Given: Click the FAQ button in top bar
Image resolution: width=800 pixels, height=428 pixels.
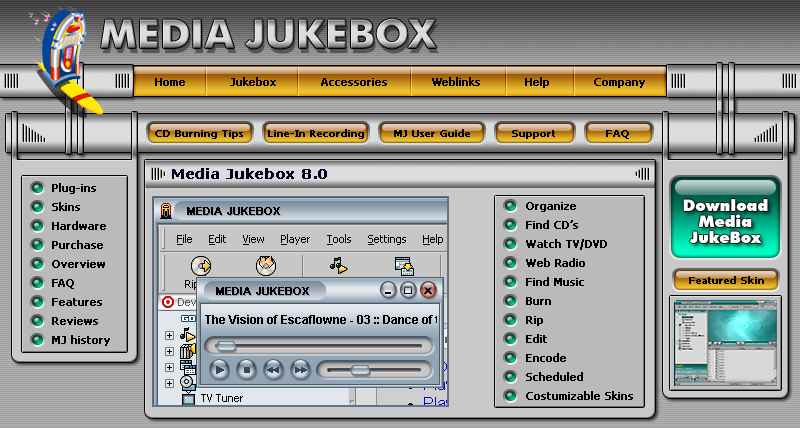Looking at the screenshot, I should point(617,134).
